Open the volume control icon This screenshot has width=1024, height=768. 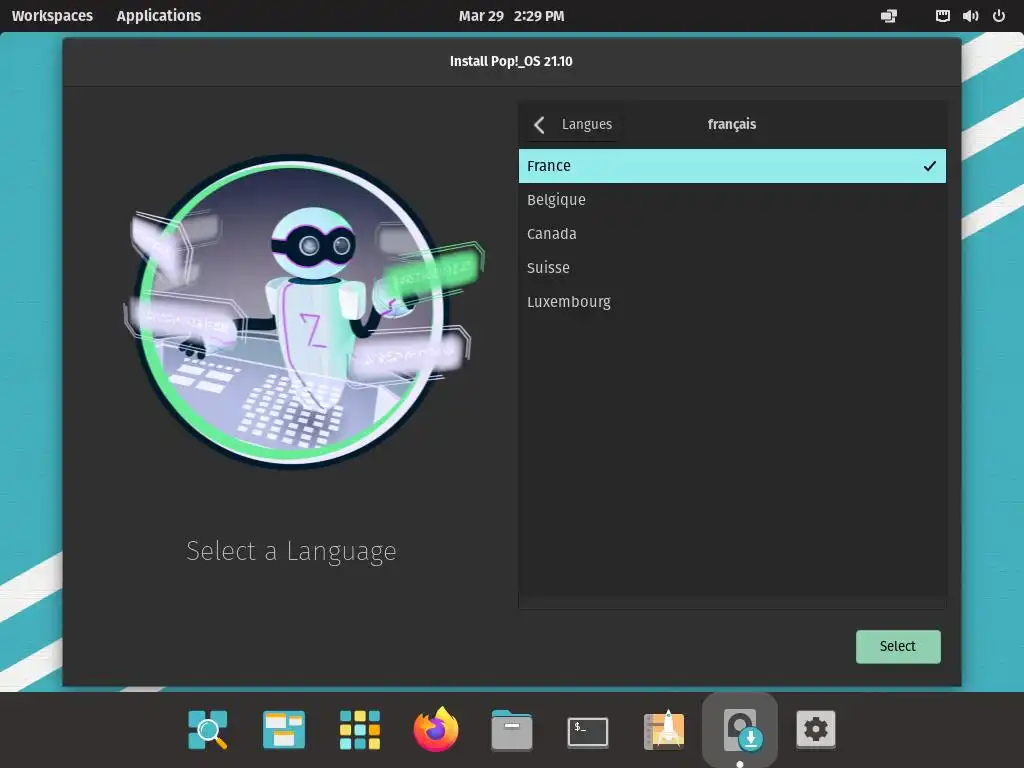[x=970, y=16]
